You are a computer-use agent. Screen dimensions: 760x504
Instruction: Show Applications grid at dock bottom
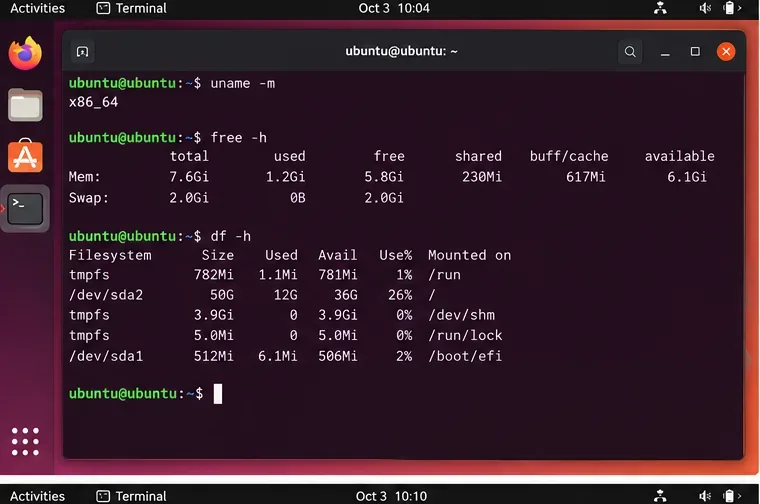click(x=25, y=441)
